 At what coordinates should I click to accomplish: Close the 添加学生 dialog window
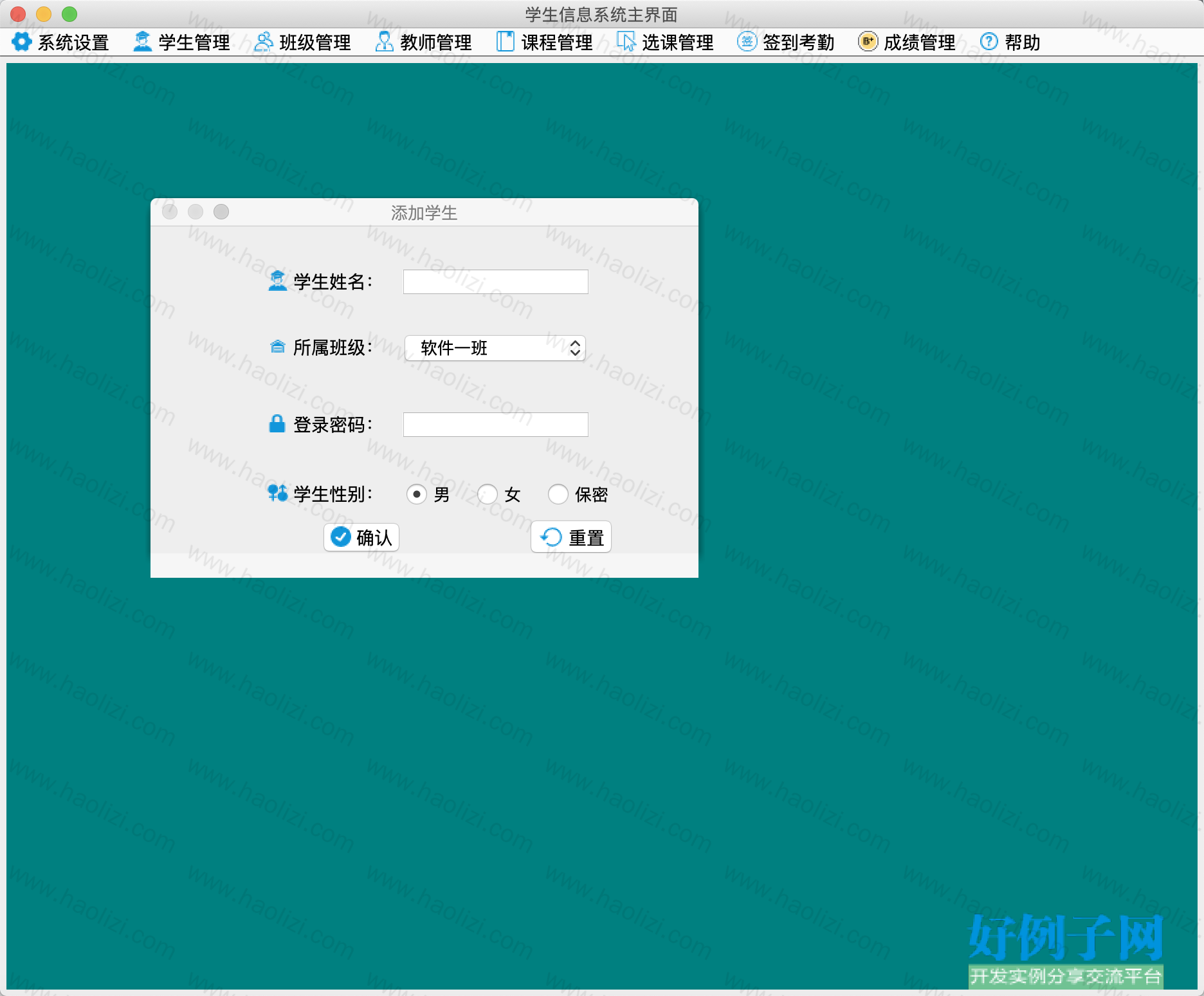[x=170, y=212]
